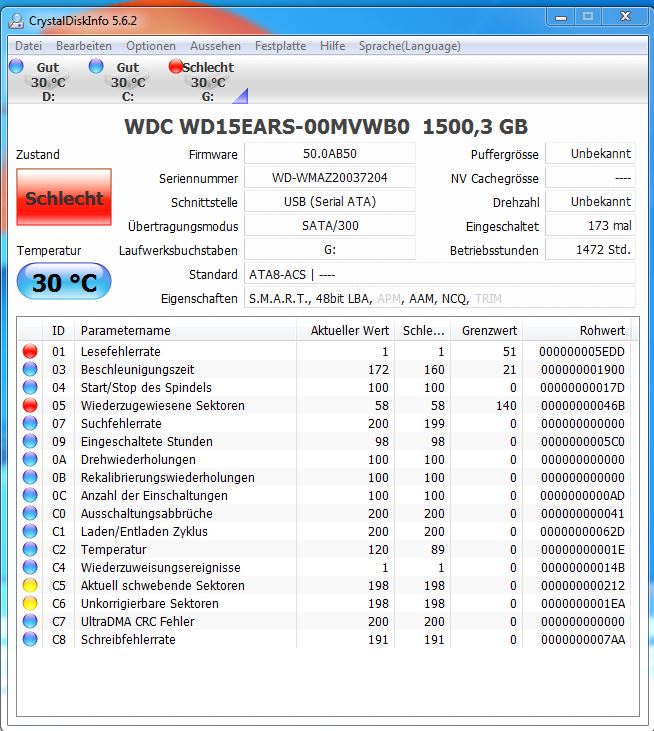
Task: Click the Grenzwert column header
Action: (x=487, y=330)
